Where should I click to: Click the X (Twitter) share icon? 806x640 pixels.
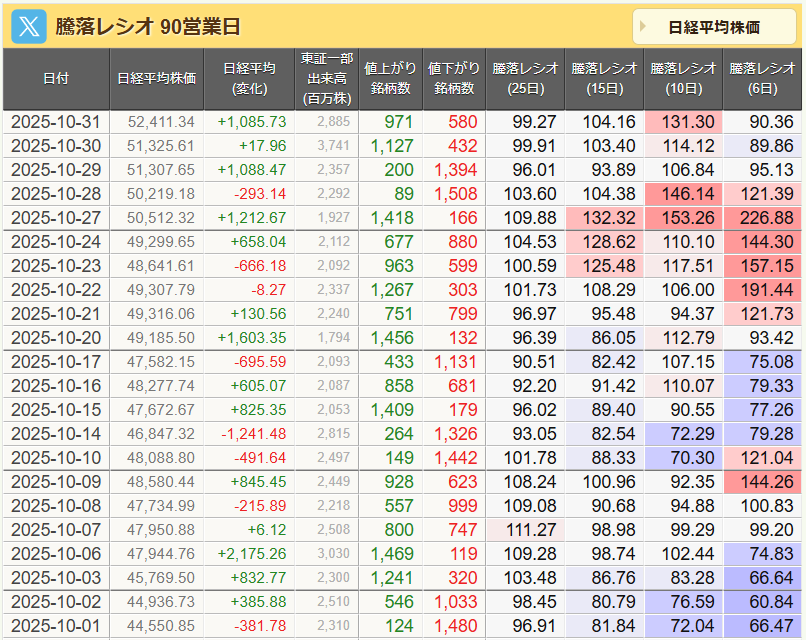[28, 26]
